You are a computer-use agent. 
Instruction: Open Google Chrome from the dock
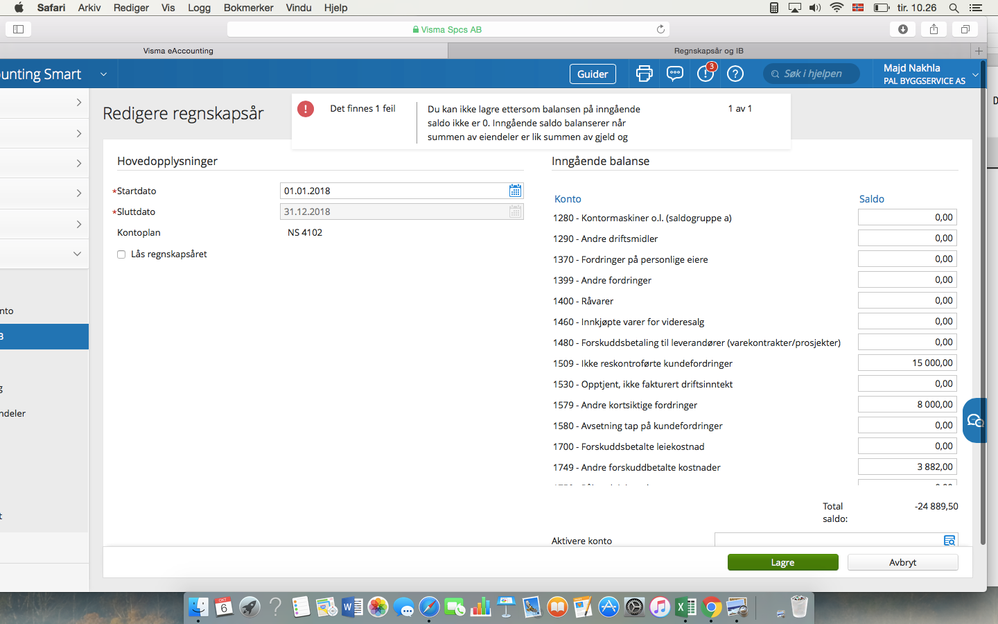712,607
